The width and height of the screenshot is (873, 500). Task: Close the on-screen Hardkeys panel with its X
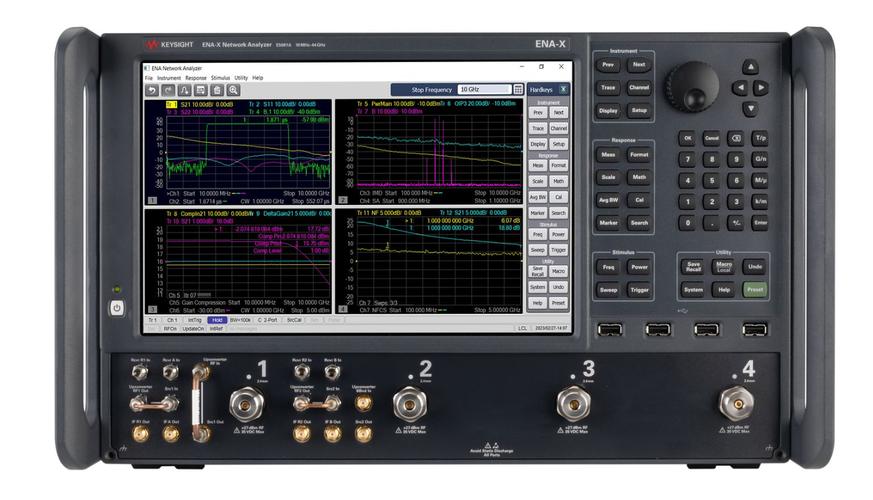(563, 89)
